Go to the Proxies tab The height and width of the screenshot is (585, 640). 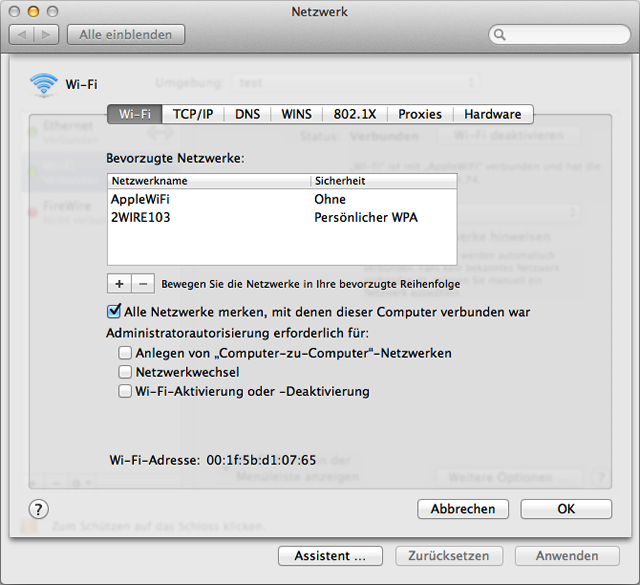(420, 114)
